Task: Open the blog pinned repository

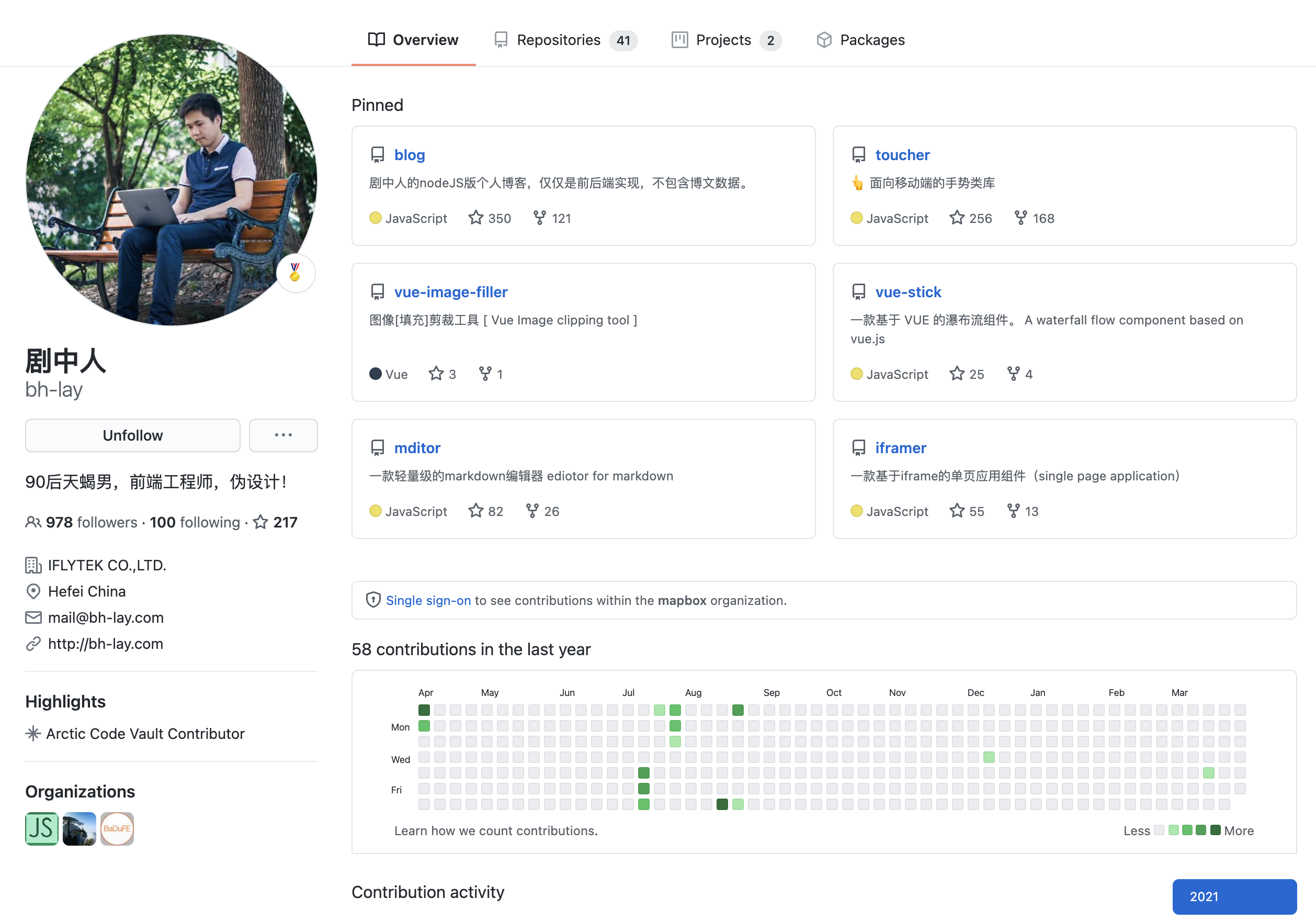Action: click(409, 155)
